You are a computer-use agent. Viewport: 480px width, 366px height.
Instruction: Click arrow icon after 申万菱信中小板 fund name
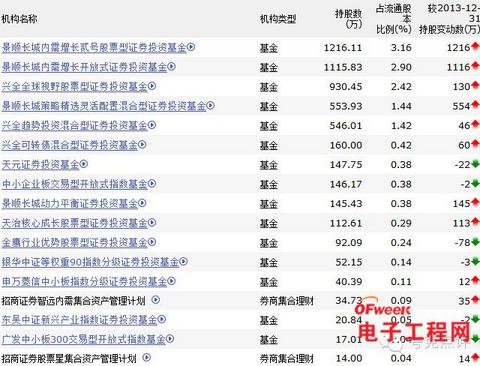pos(171,281)
